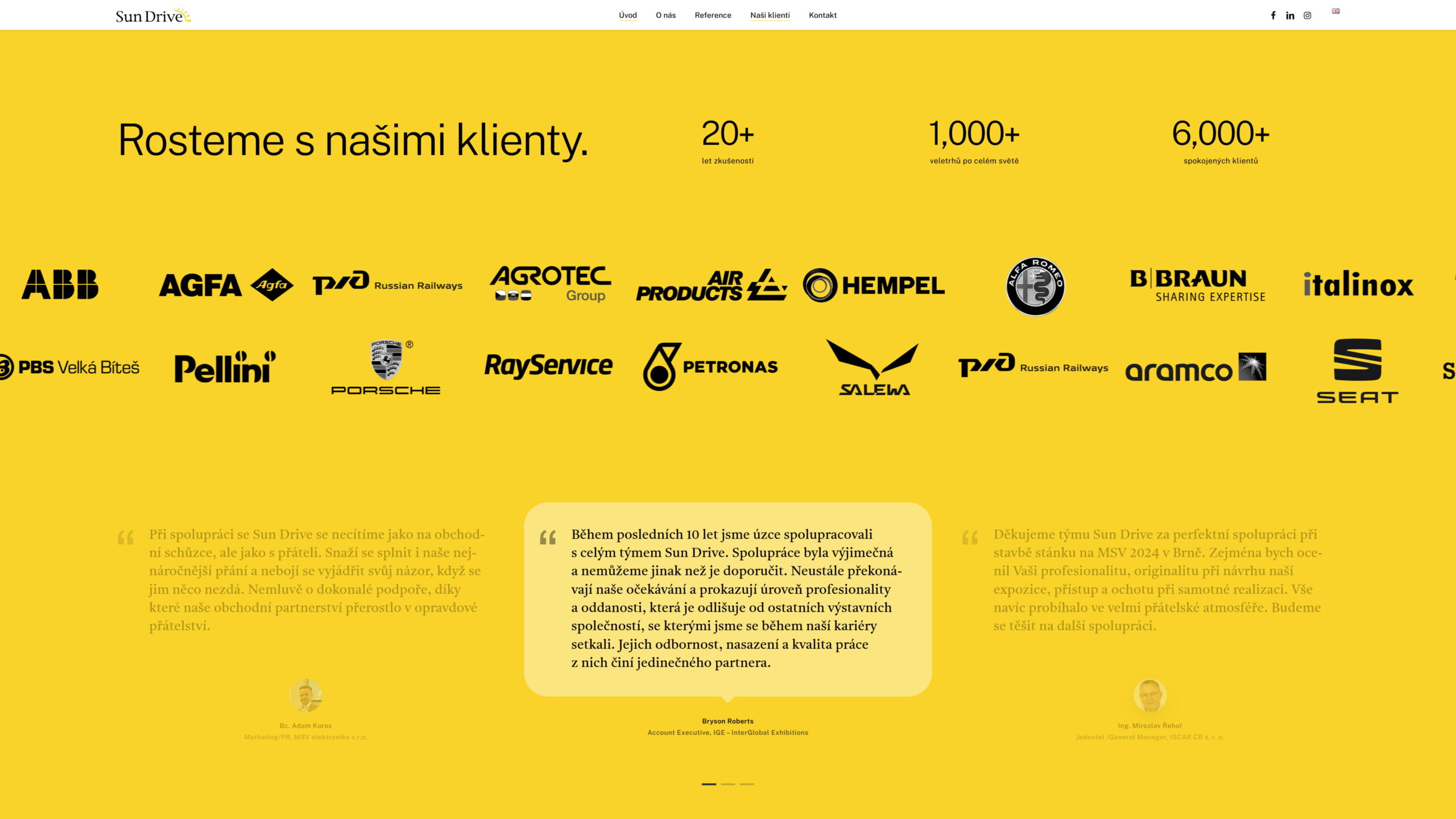Click the heading "Rosteme s našimi klienty."
This screenshot has height=819, width=1456.
353,140
